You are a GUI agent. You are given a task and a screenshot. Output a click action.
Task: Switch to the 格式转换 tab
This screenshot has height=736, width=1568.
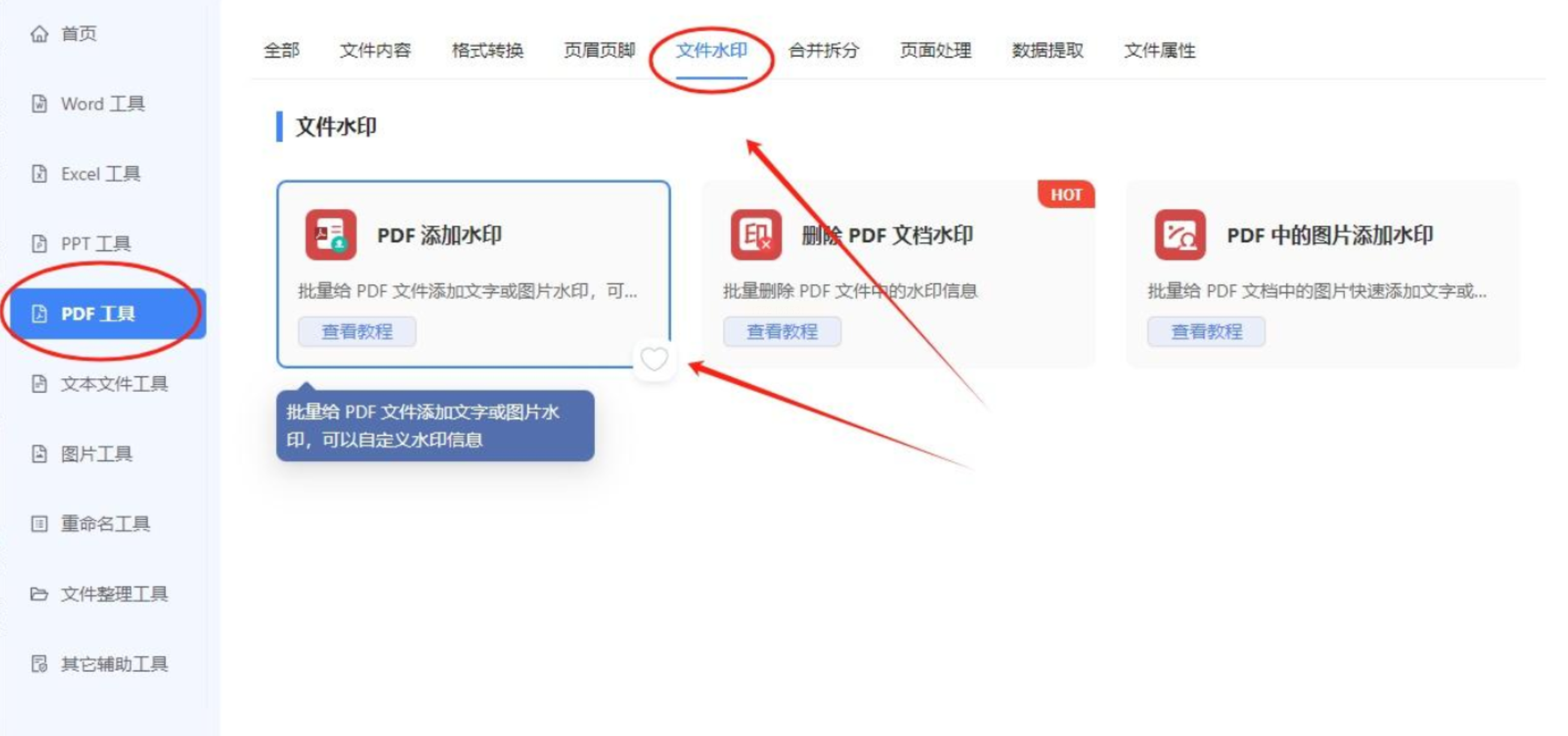click(487, 50)
